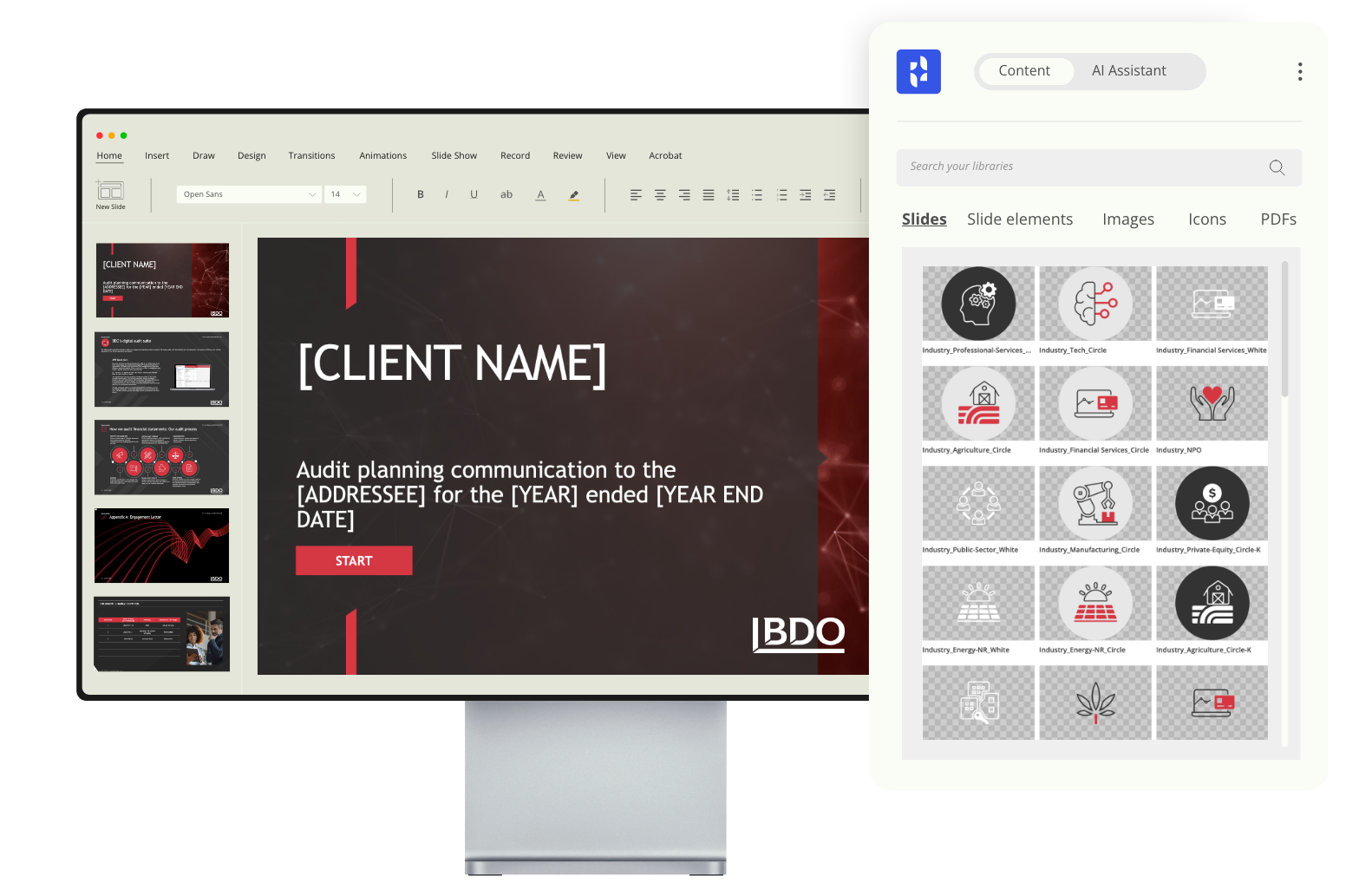Insert the Industry_Energy-NR_White icon
Image resolution: width=1372 pixels, height=896 pixels.
click(978, 603)
